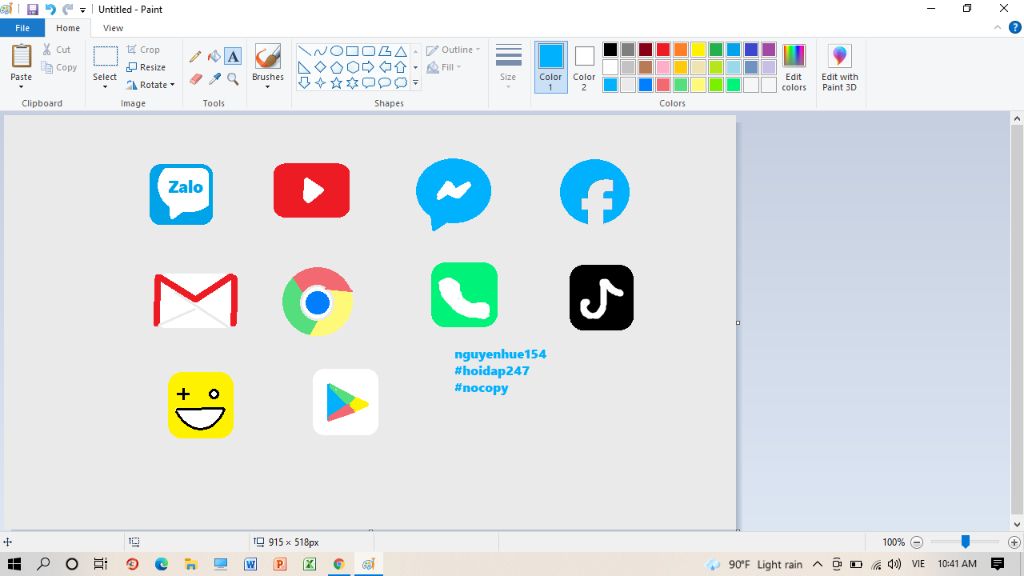This screenshot has height=576, width=1024.
Task: Click the zoom in plus button
Action: click(x=1014, y=542)
